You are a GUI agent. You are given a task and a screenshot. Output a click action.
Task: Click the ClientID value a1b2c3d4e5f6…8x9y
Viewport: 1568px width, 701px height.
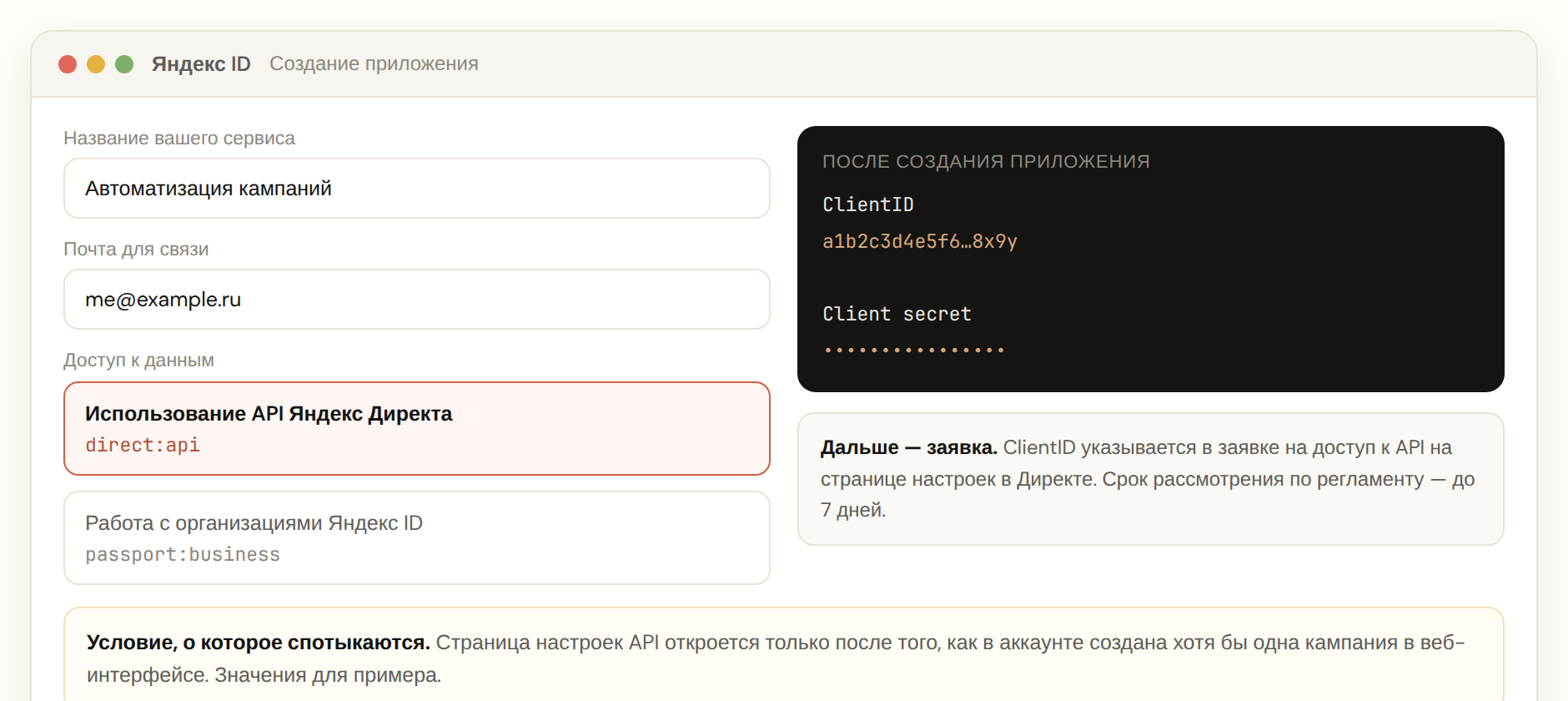click(920, 242)
